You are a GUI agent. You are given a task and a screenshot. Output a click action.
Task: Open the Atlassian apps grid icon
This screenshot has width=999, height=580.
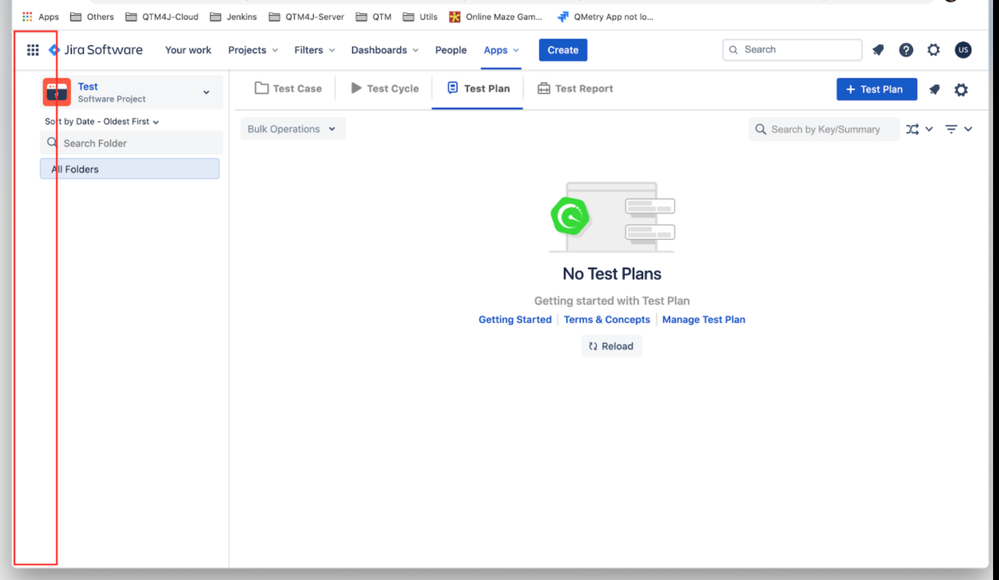click(33, 49)
